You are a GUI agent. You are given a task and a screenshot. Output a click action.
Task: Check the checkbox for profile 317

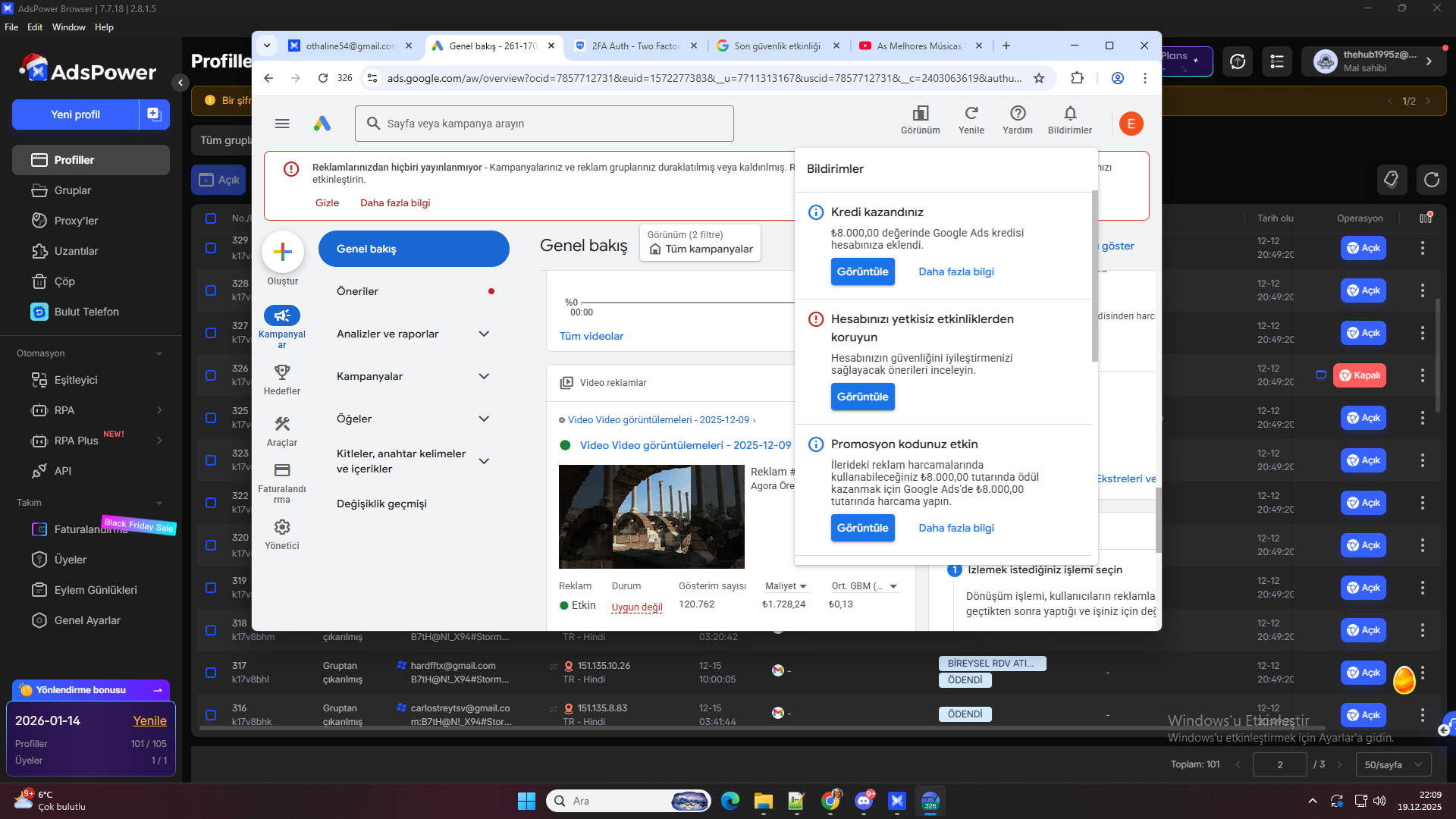[x=211, y=673]
